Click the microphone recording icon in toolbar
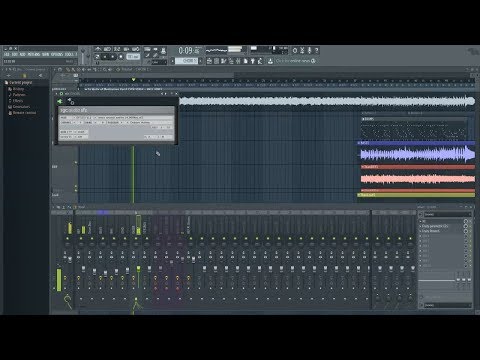480x360 pixels. pos(309,51)
